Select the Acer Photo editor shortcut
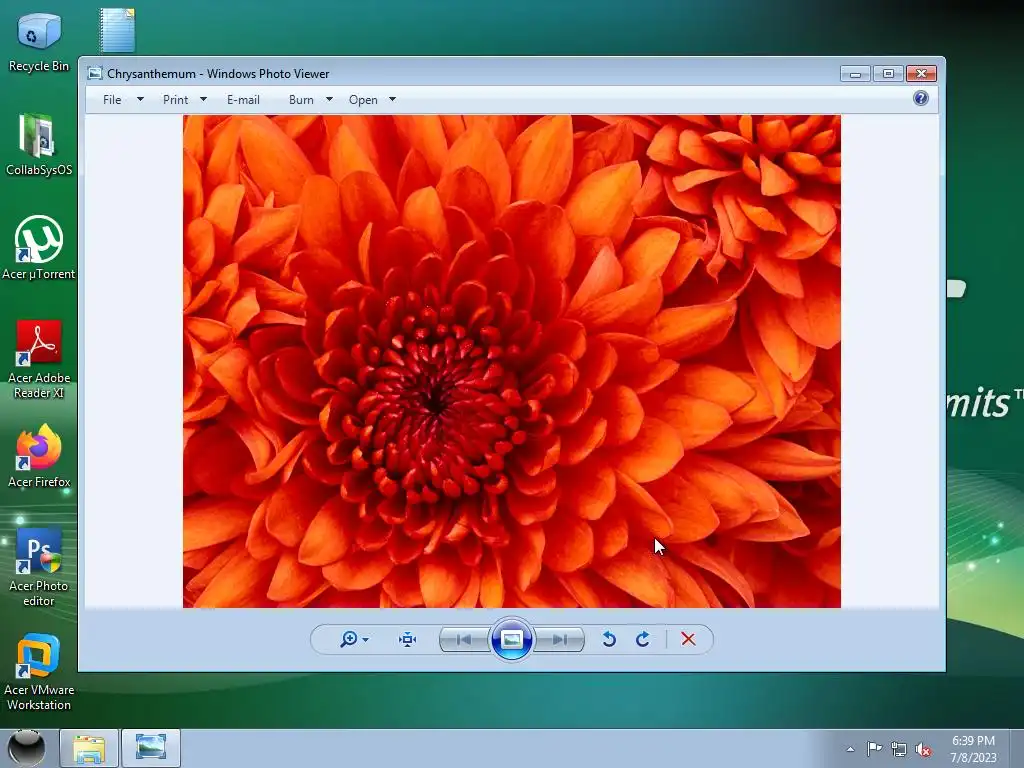The image size is (1024, 768). click(x=39, y=567)
